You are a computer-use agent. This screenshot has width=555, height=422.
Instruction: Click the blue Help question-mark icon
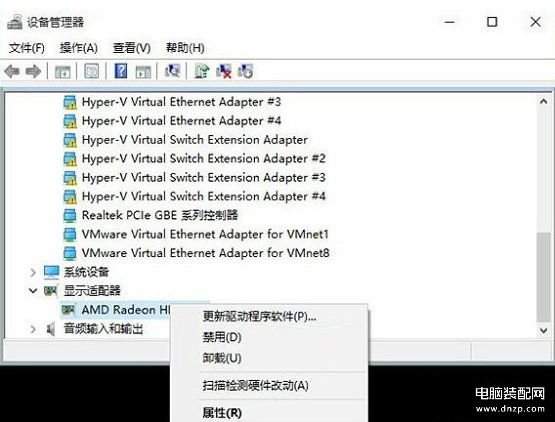pyautogui.click(x=121, y=71)
